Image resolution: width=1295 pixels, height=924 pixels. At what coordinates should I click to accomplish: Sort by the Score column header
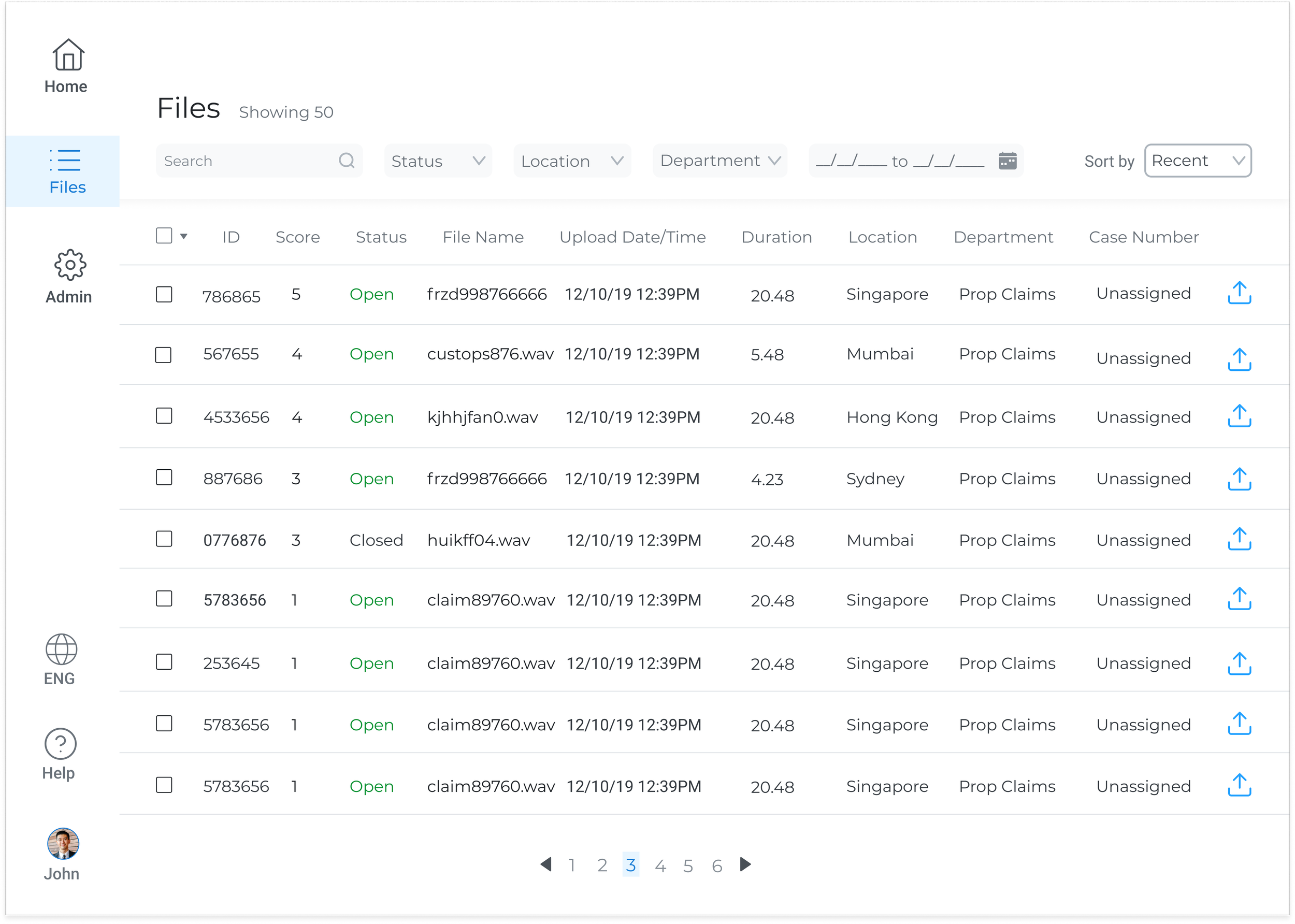pos(297,237)
